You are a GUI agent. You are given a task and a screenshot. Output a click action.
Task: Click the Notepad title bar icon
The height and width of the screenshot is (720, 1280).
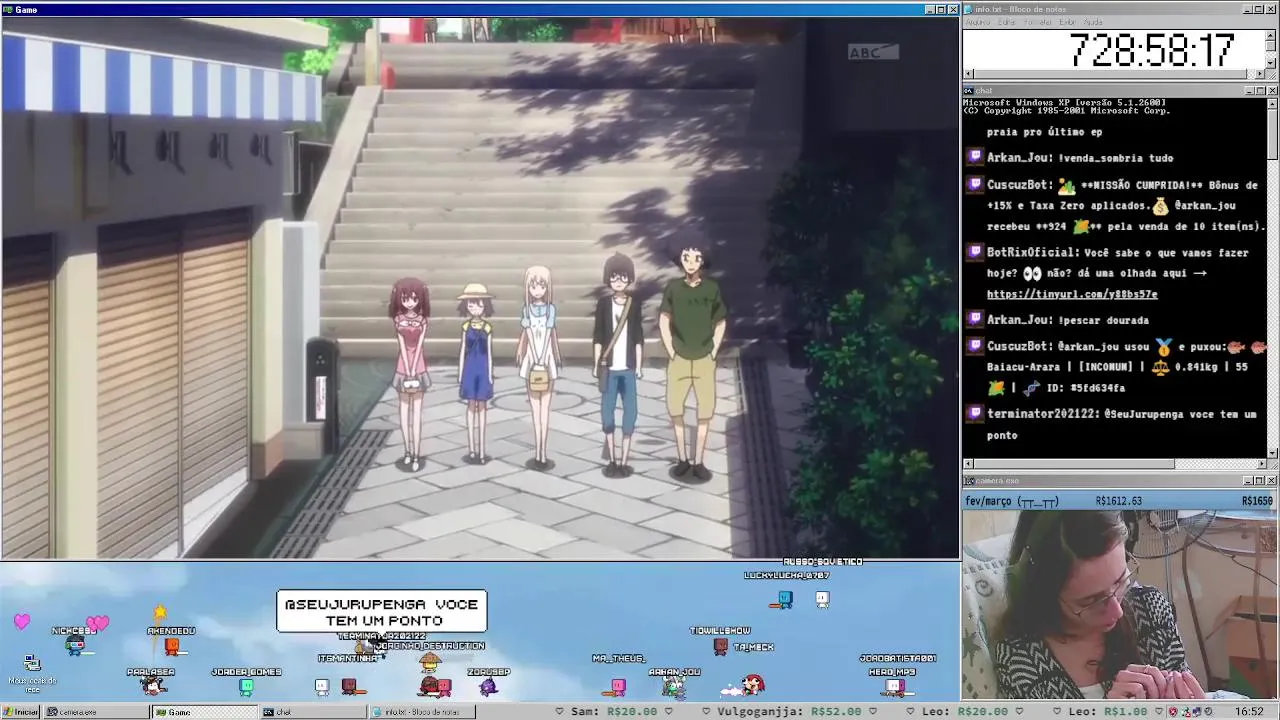pyautogui.click(x=969, y=9)
